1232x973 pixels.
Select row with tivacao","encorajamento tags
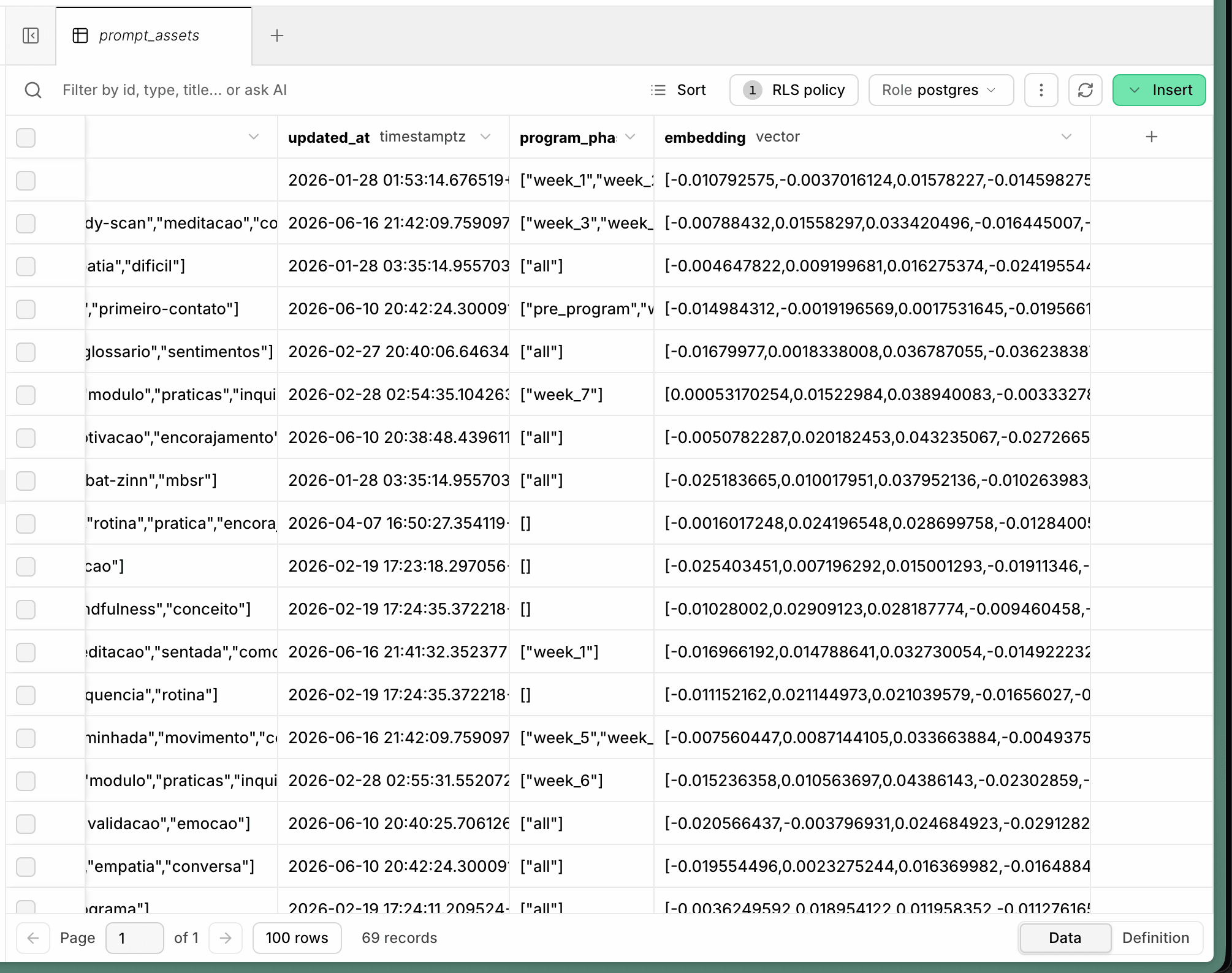pos(26,437)
